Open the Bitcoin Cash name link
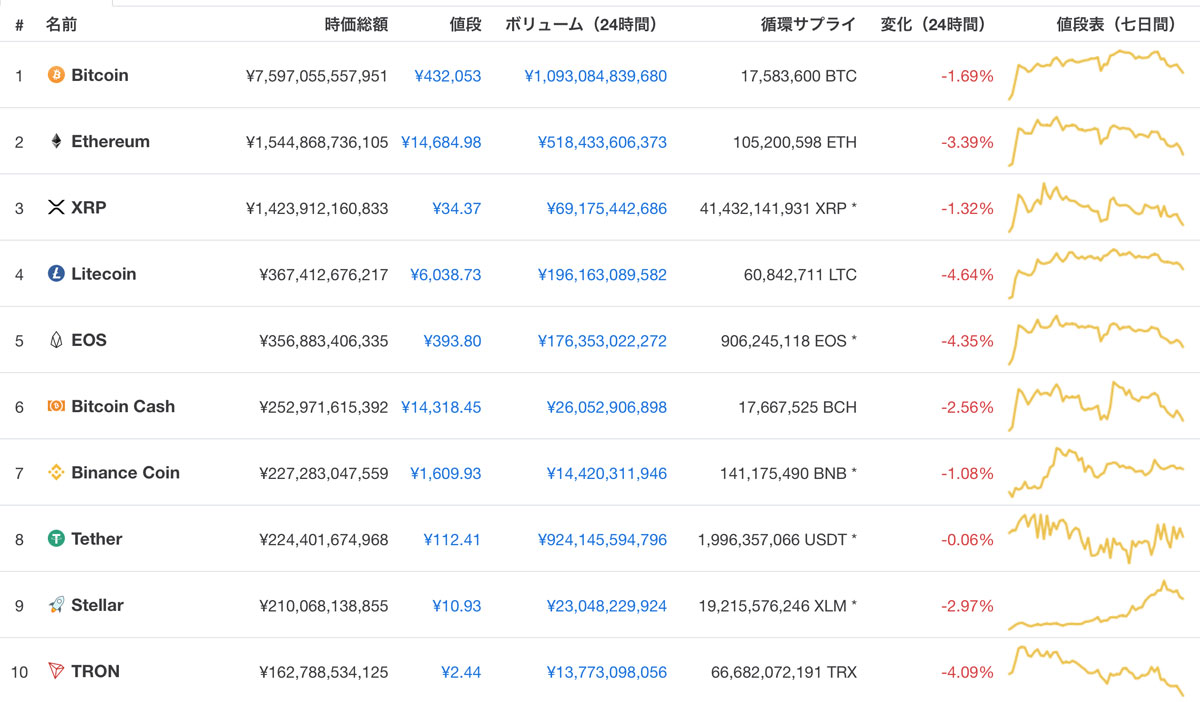This screenshot has width=1200, height=702. [123, 406]
